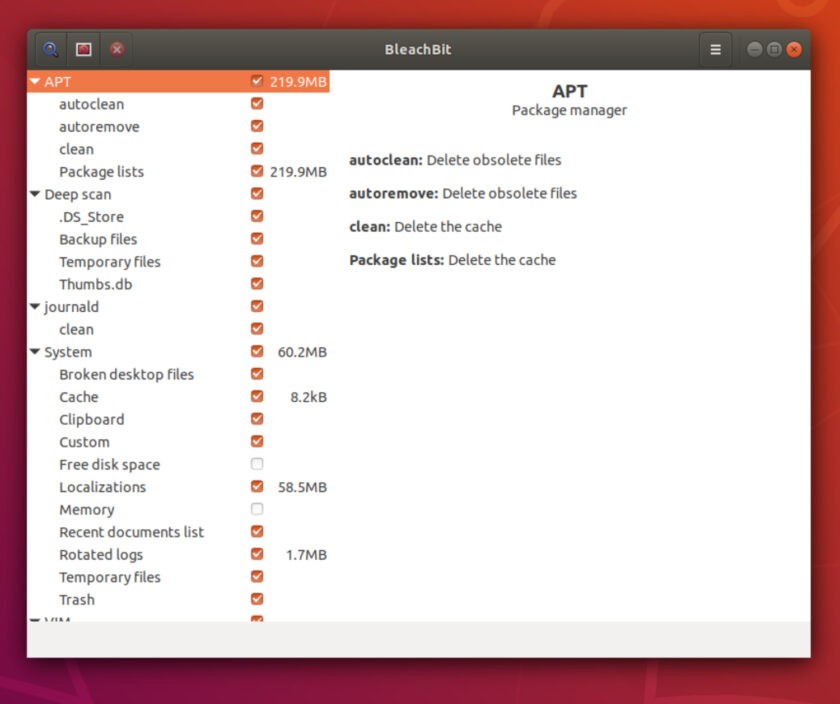Uncheck the APT group checkbox
This screenshot has width=840, height=704.
point(257,81)
